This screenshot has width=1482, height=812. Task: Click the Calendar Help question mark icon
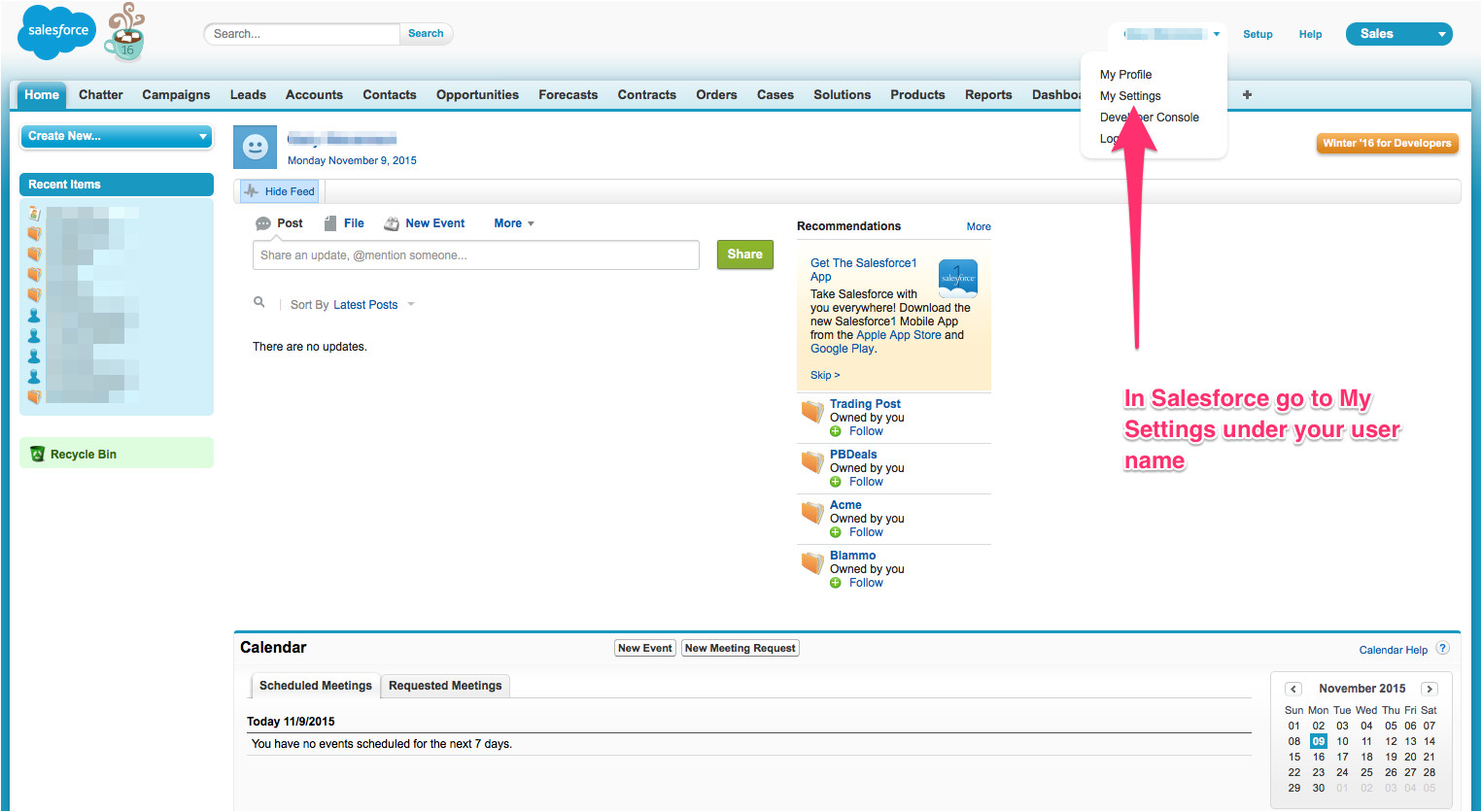coord(1442,649)
